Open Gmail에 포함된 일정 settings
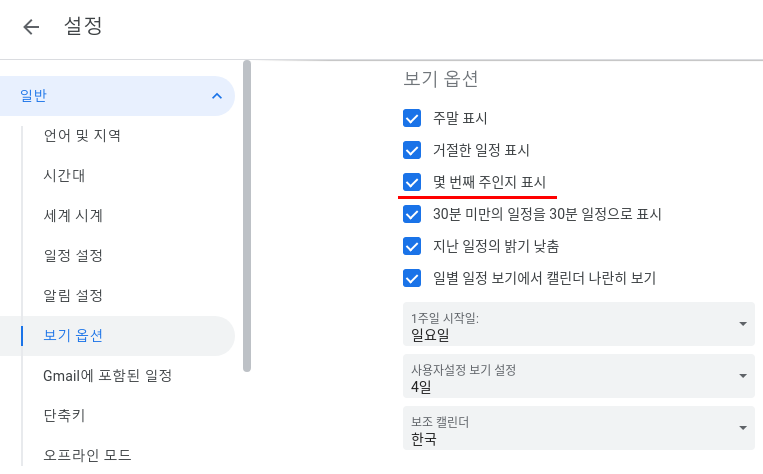Image resolution: width=763 pixels, height=474 pixels. 108,375
